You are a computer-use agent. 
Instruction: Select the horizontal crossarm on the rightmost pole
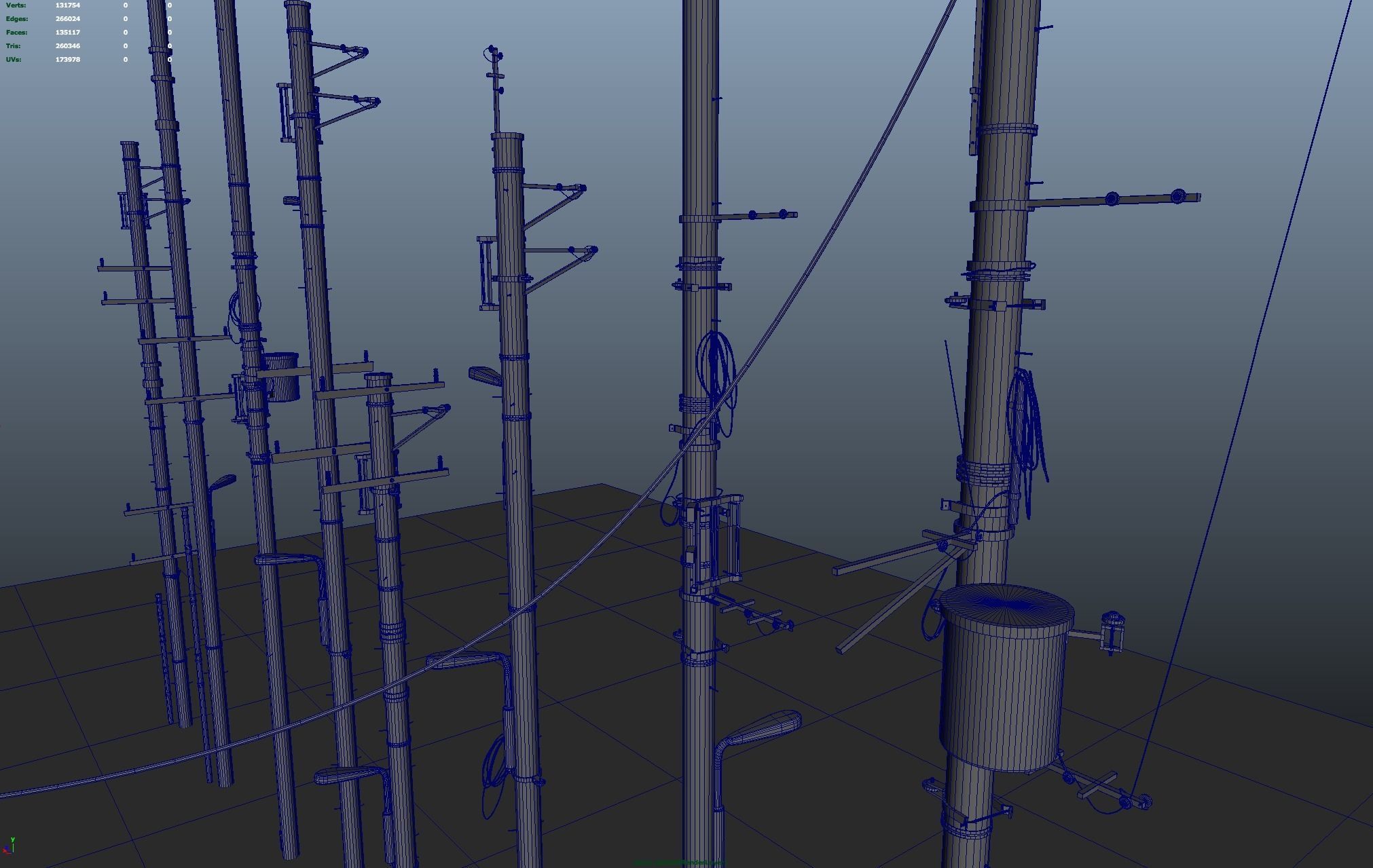(x=1086, y=201)
